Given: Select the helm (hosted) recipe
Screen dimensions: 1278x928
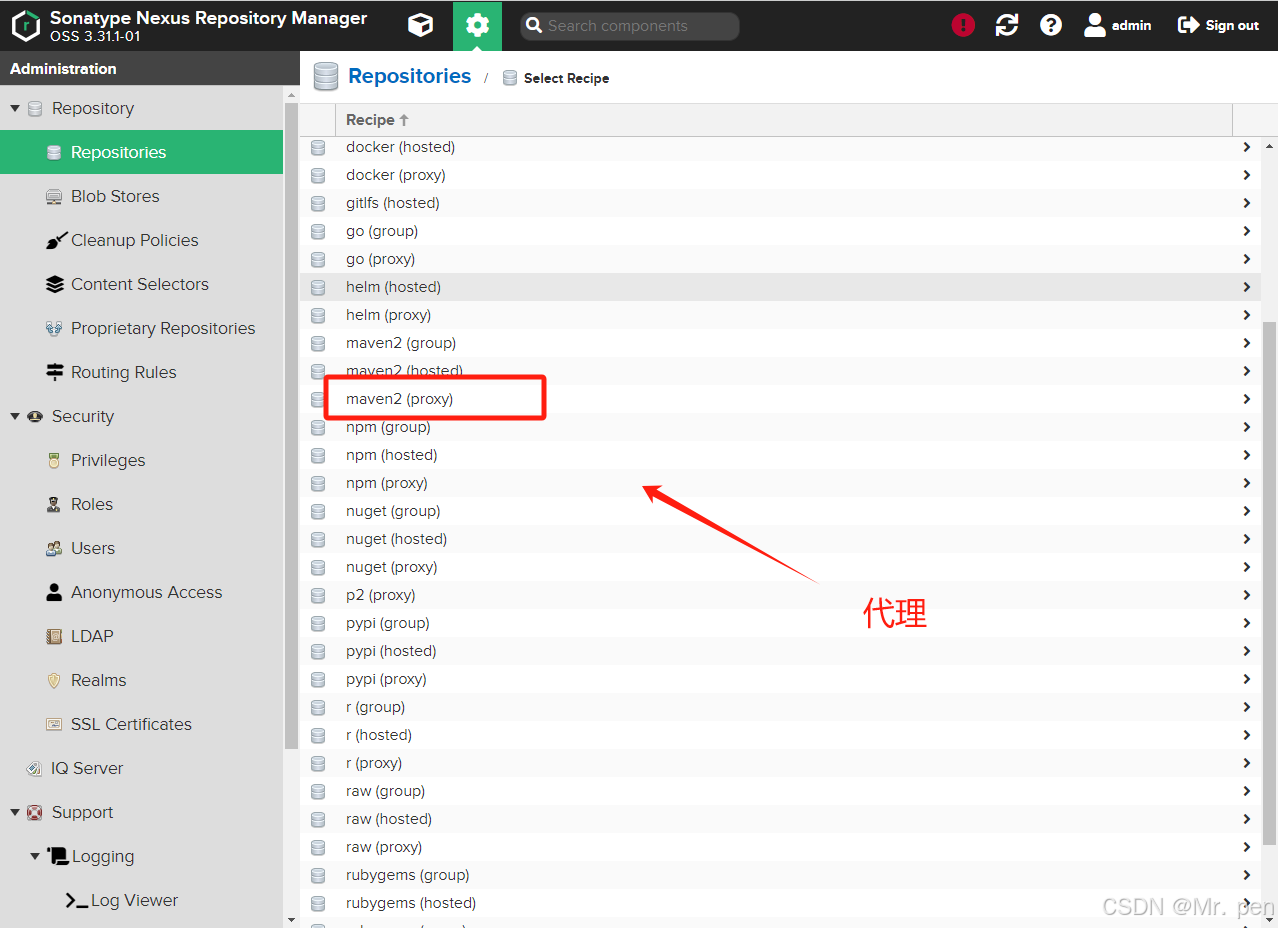Looking at the screenshot, I should [x=781, y=287].
